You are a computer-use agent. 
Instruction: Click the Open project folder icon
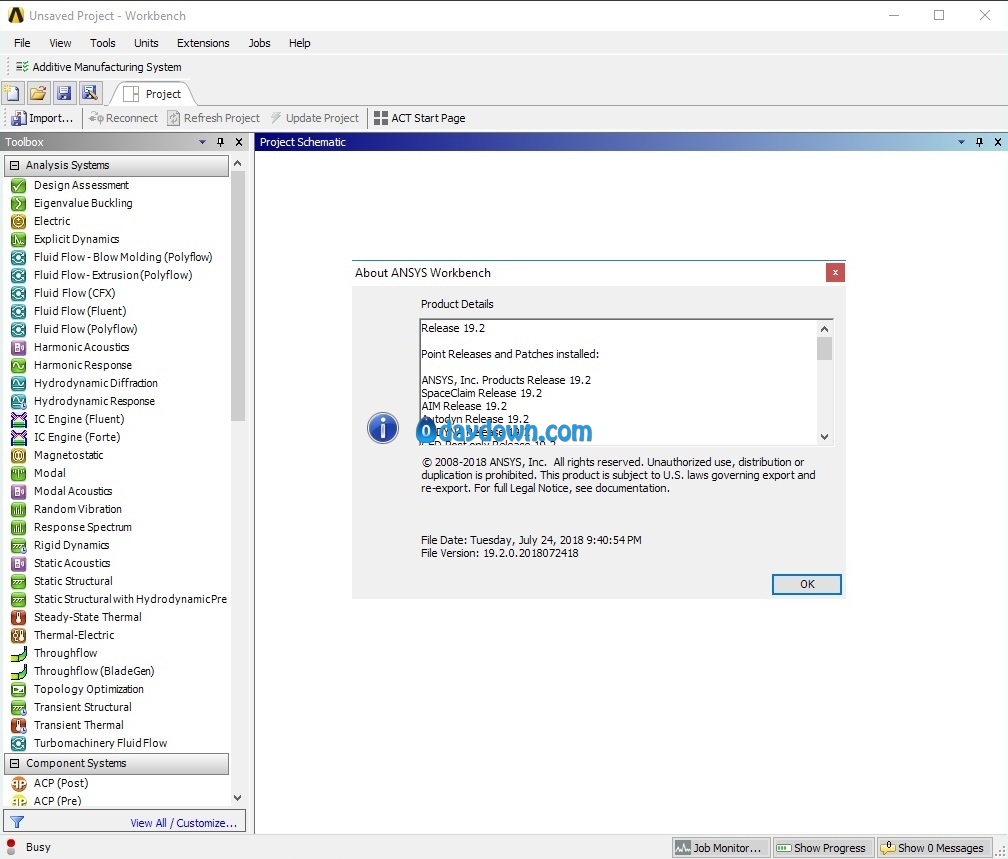click(x=38, y=93)
